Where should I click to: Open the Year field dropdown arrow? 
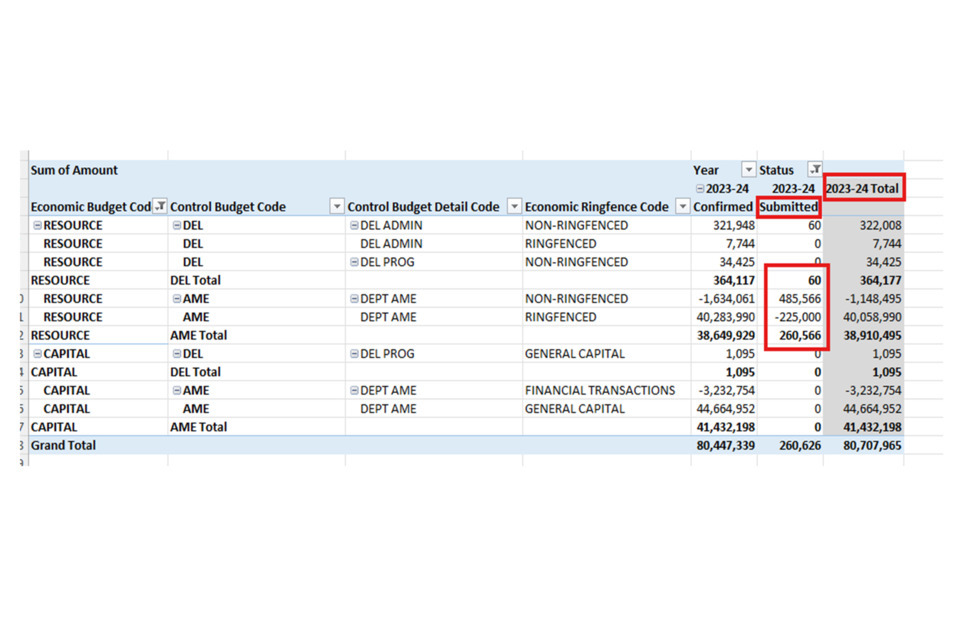[748, 170]
